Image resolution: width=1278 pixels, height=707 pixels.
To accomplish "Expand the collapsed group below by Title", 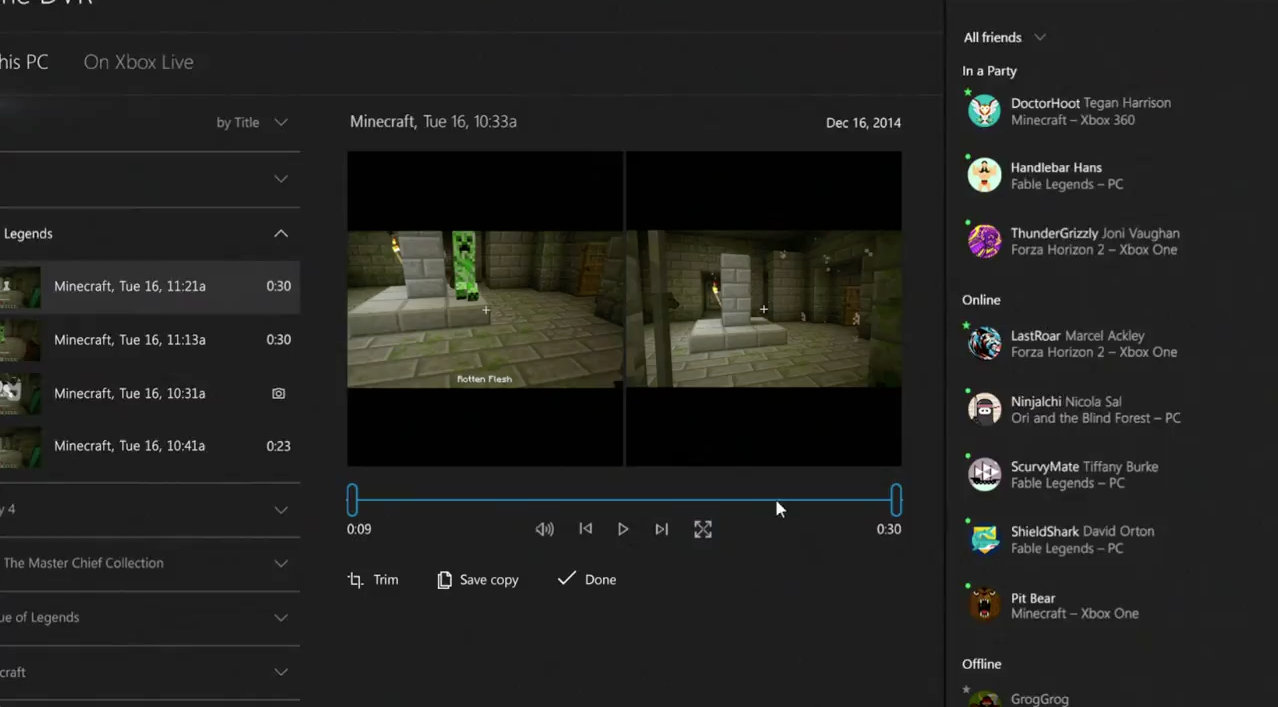I will (281, 179).
